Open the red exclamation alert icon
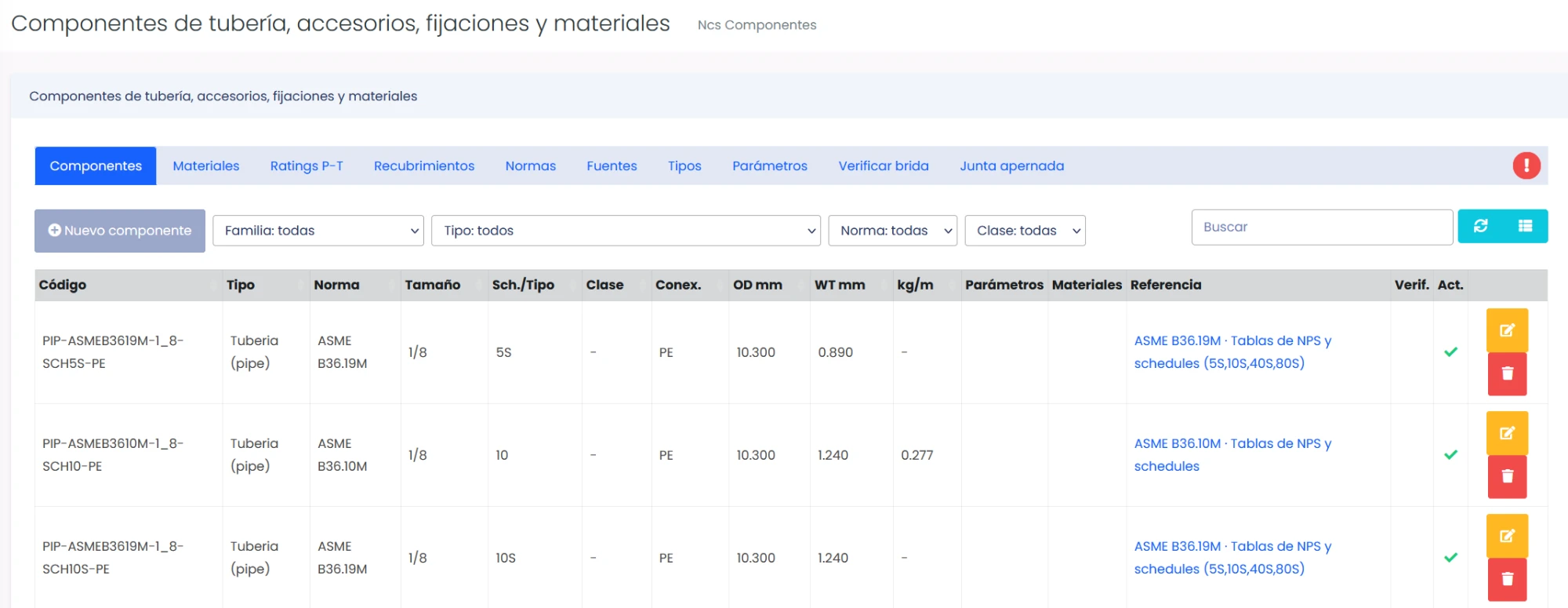Screen dimensions: 1568x608 tap(1526, 166)
